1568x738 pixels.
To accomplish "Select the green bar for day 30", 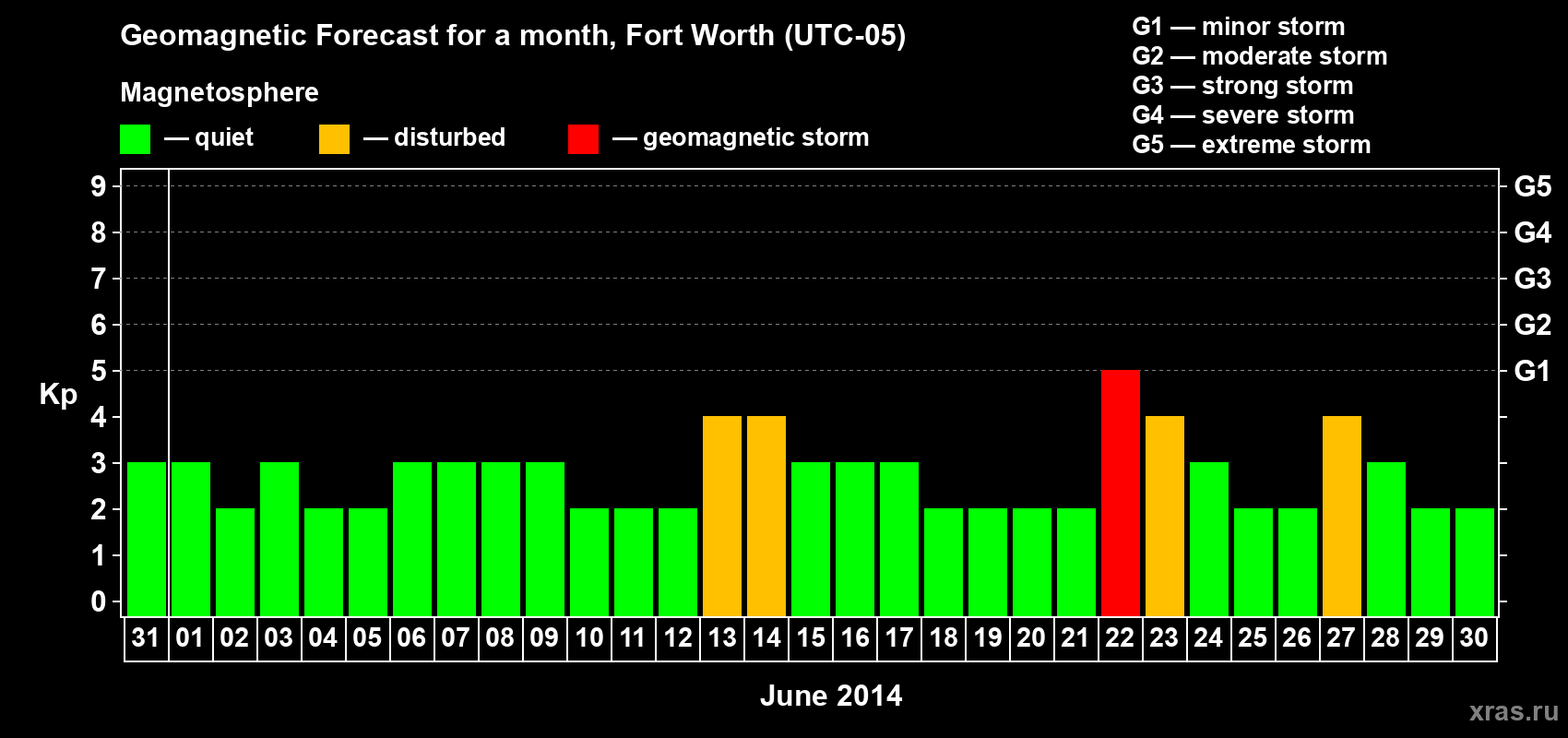I will pos(1475,562).
